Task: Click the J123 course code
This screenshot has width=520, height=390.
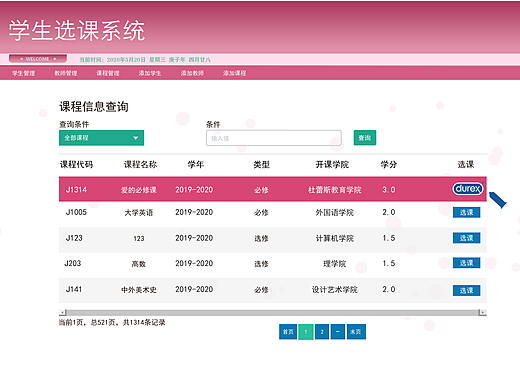Action: coord(74,238)
